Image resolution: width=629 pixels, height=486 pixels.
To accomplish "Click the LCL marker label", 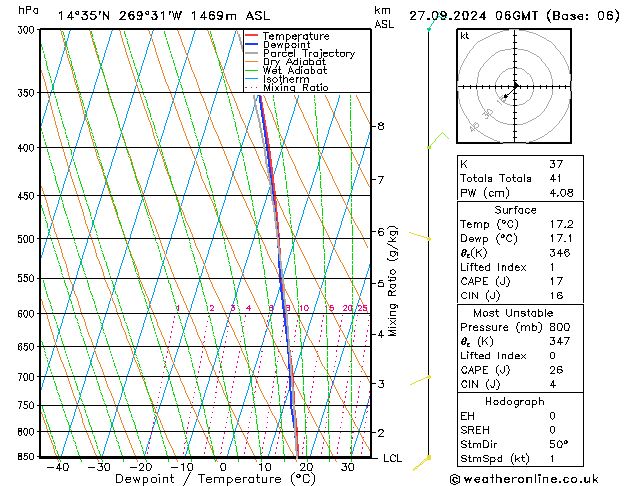I will click(x=392, y=458).
